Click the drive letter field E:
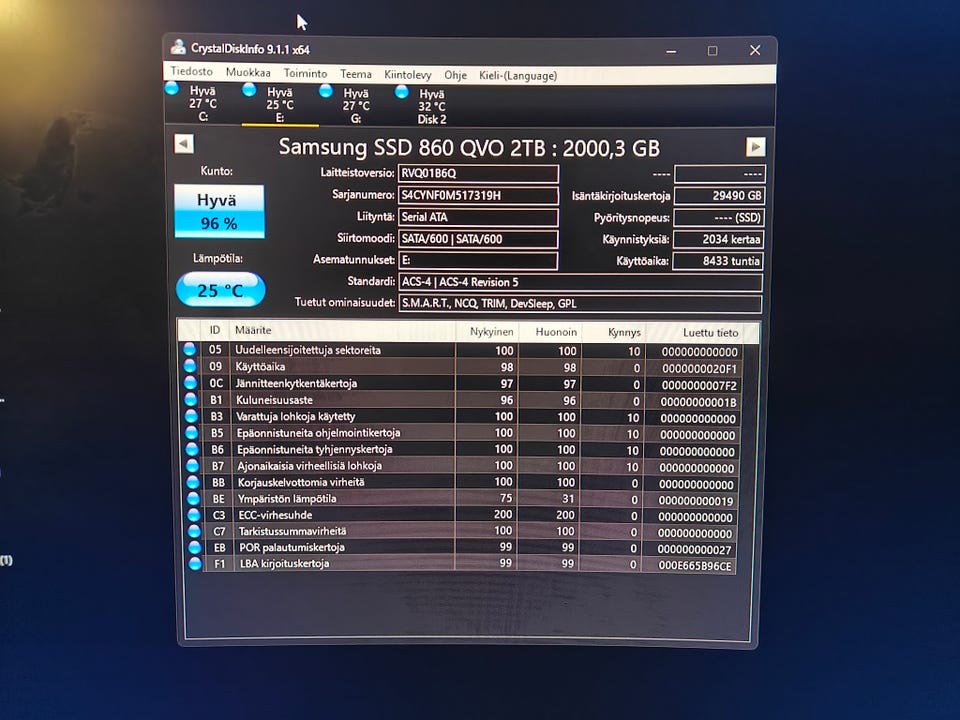The height and width of the screenshot is (720, 960). click(x=478, y=260)
